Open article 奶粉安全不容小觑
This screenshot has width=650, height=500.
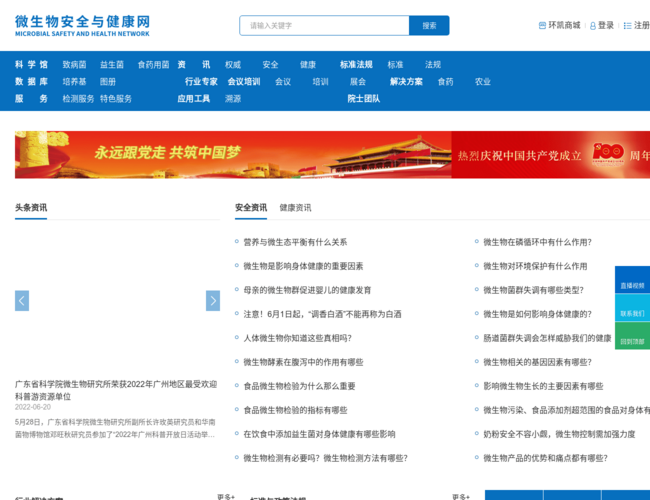[x=559, y=434]
